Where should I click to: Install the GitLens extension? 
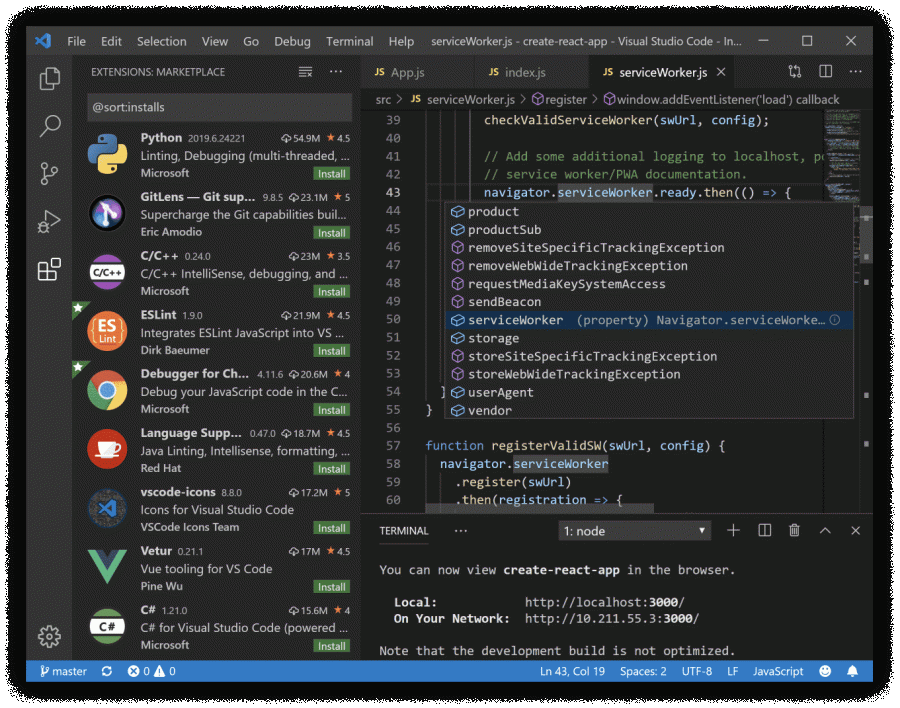pos(332,233)
